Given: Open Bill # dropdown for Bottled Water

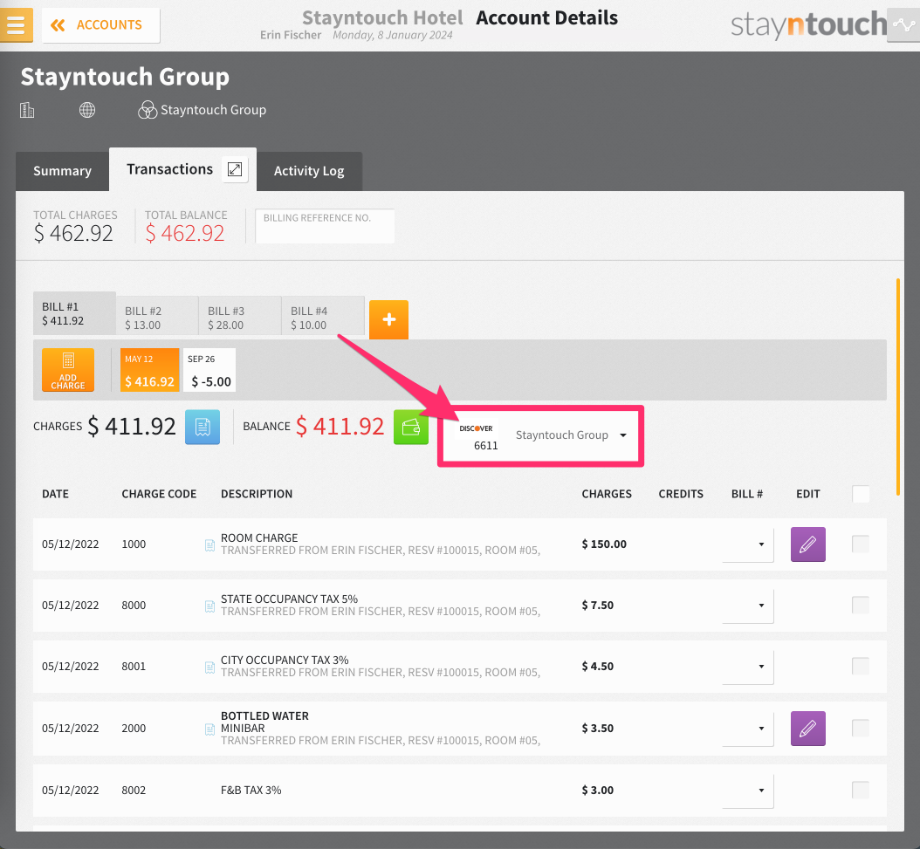Looking at the screenshot, I should click(x=748, y=729).
